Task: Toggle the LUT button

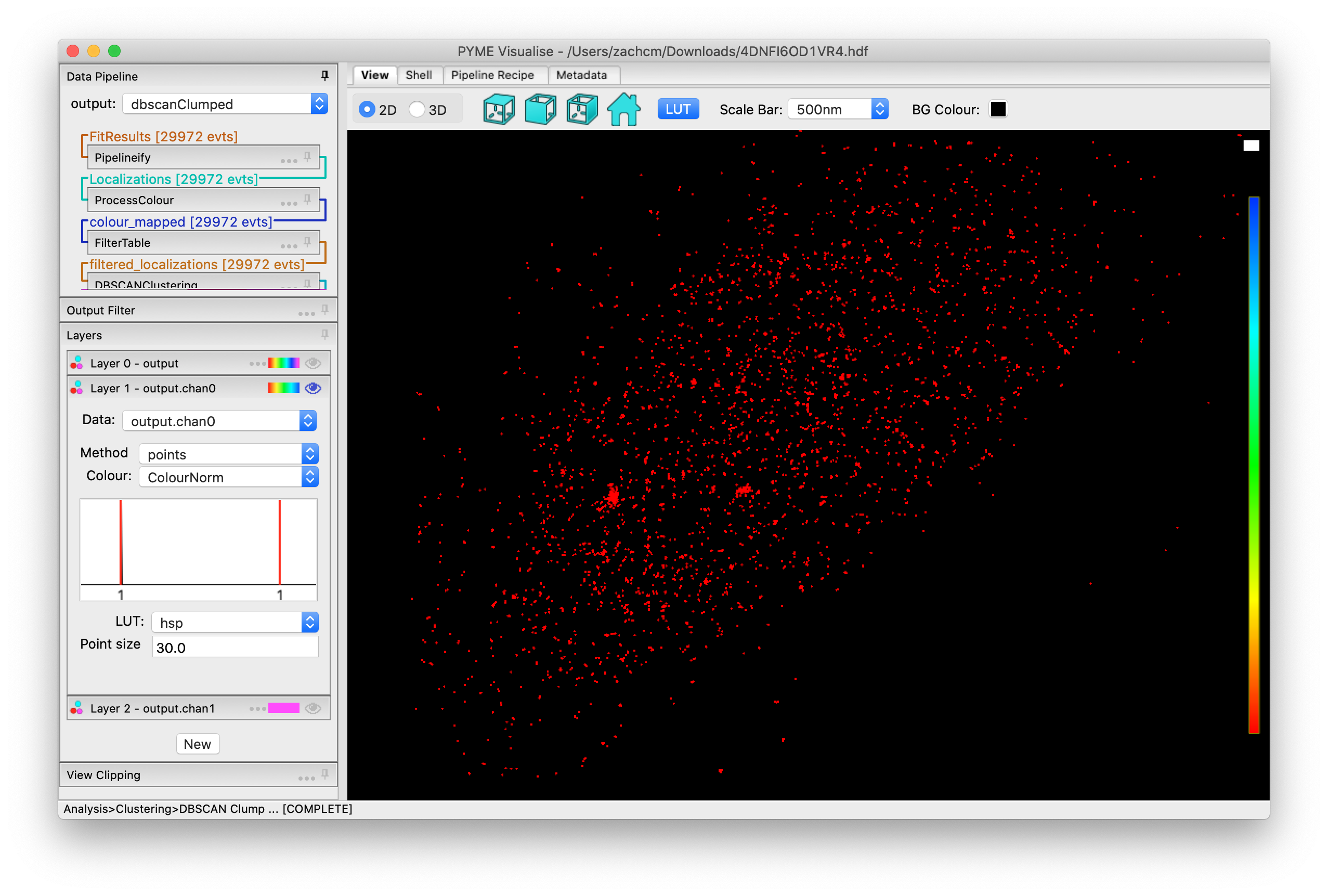Action: [x=678, y=109]
